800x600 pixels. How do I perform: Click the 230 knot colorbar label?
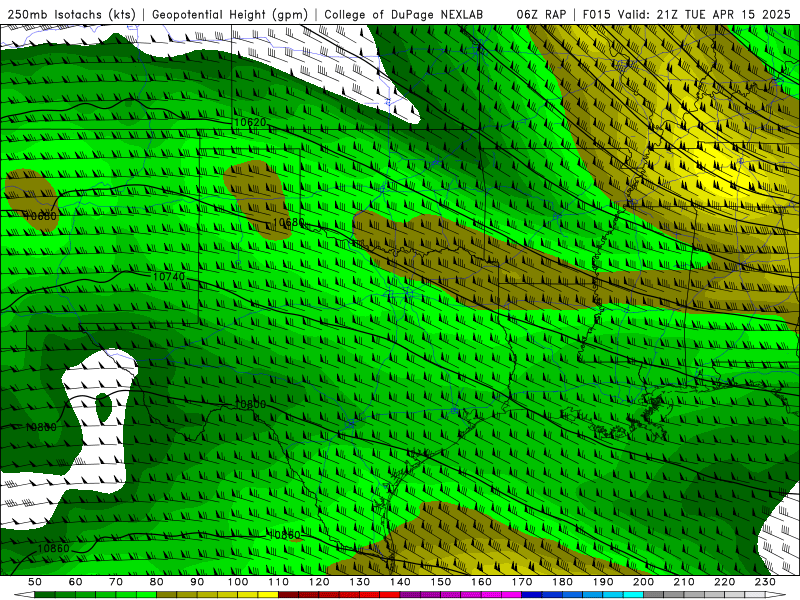point(765,582)
